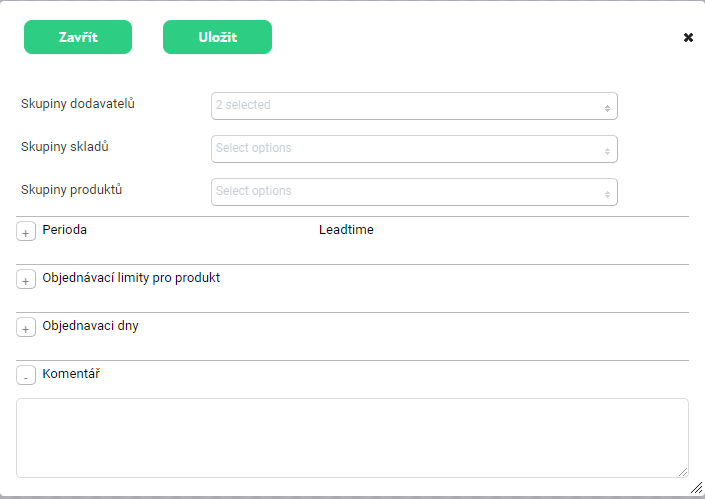This screenshot has width=705, height=499.
Task: Click the arrow icon in Skupiny dodavatelů field
Action: (607, 106)
